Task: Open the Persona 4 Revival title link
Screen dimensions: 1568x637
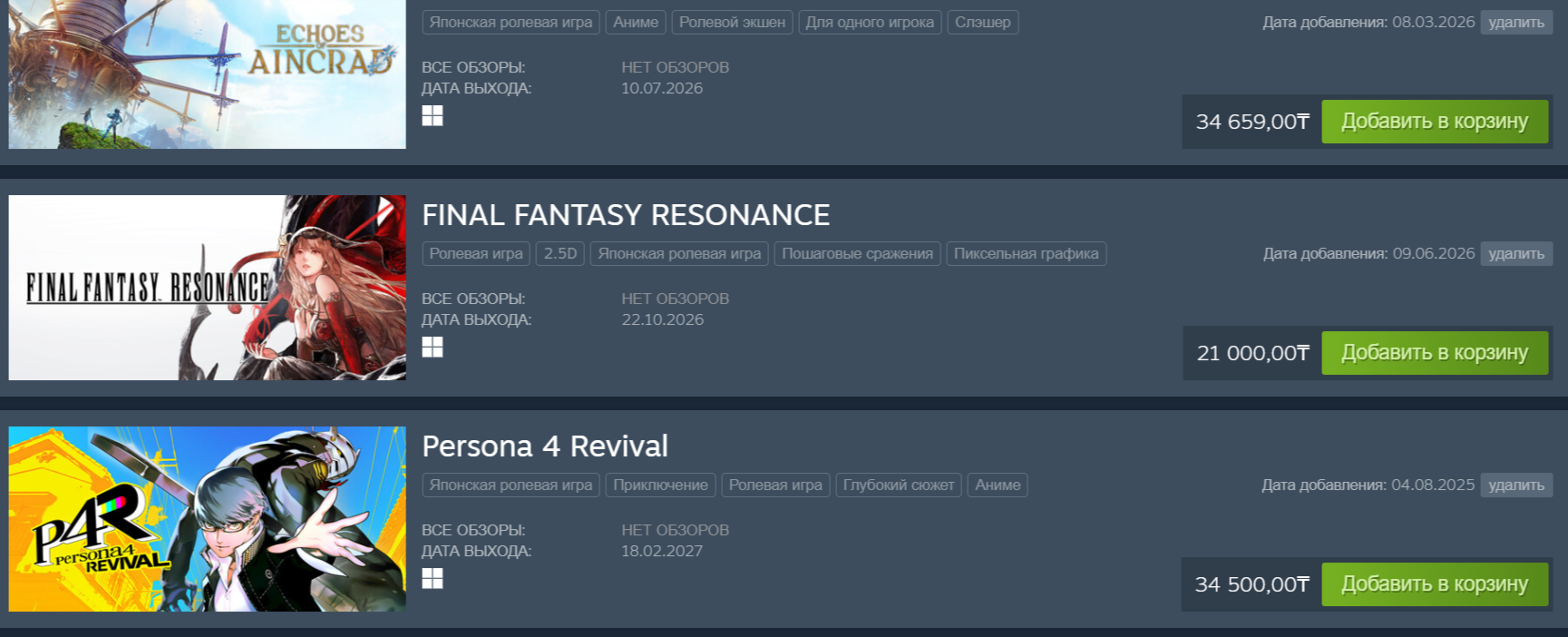Action: 545,446
